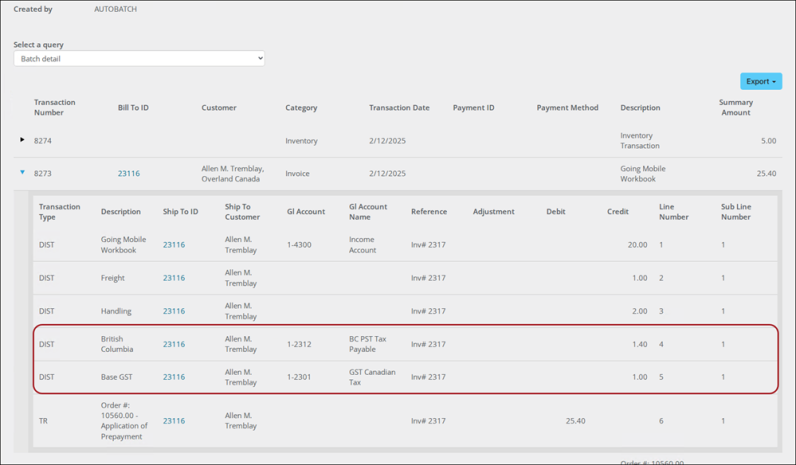Select the Transaction Type sub-table header
This screenshot has width=796, height=465.
click(59, 212)
